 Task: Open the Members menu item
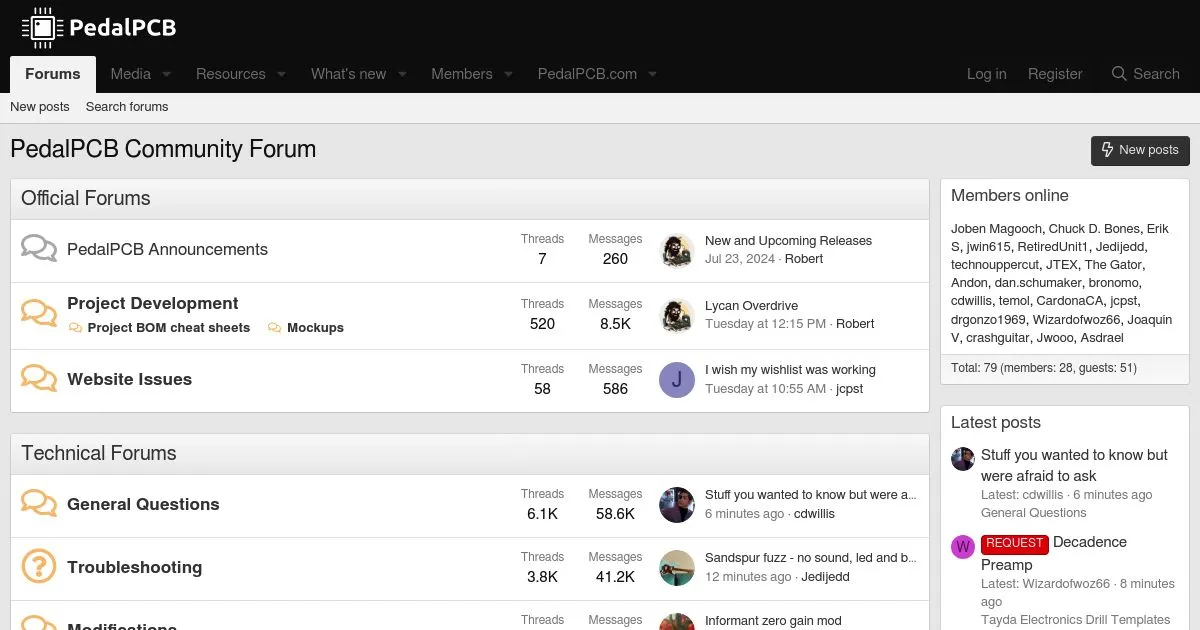(462, 74)
